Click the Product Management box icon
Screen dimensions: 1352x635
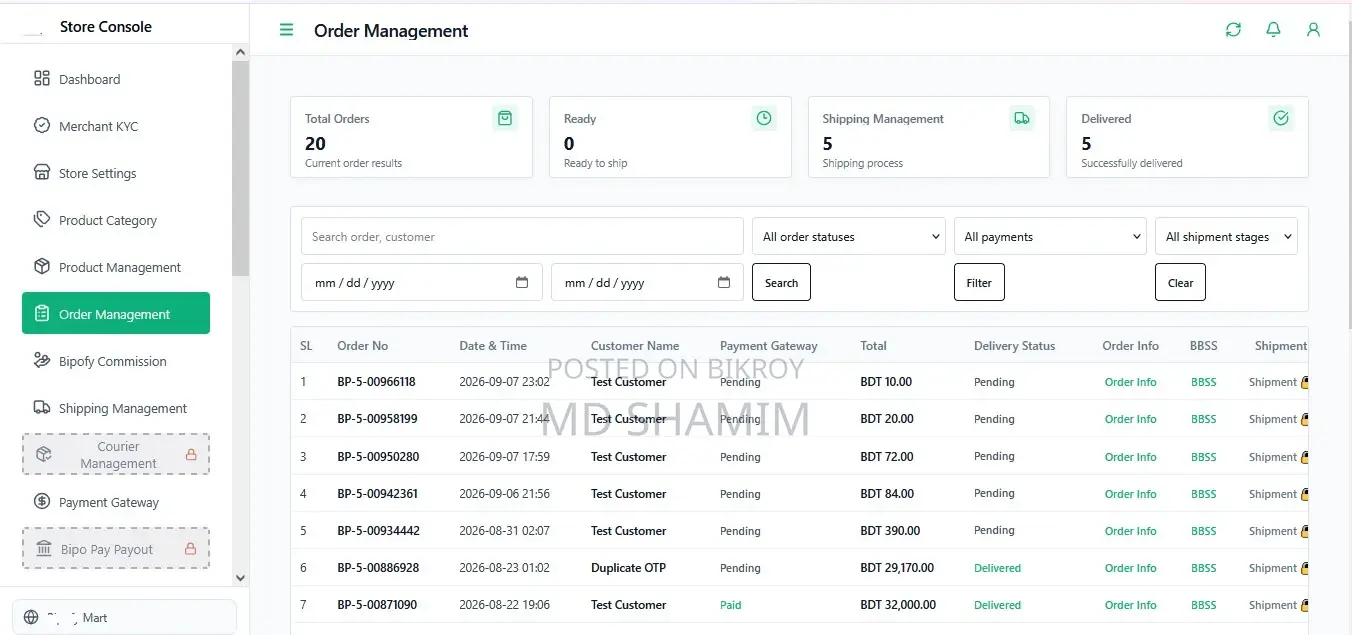coord(42,266)
